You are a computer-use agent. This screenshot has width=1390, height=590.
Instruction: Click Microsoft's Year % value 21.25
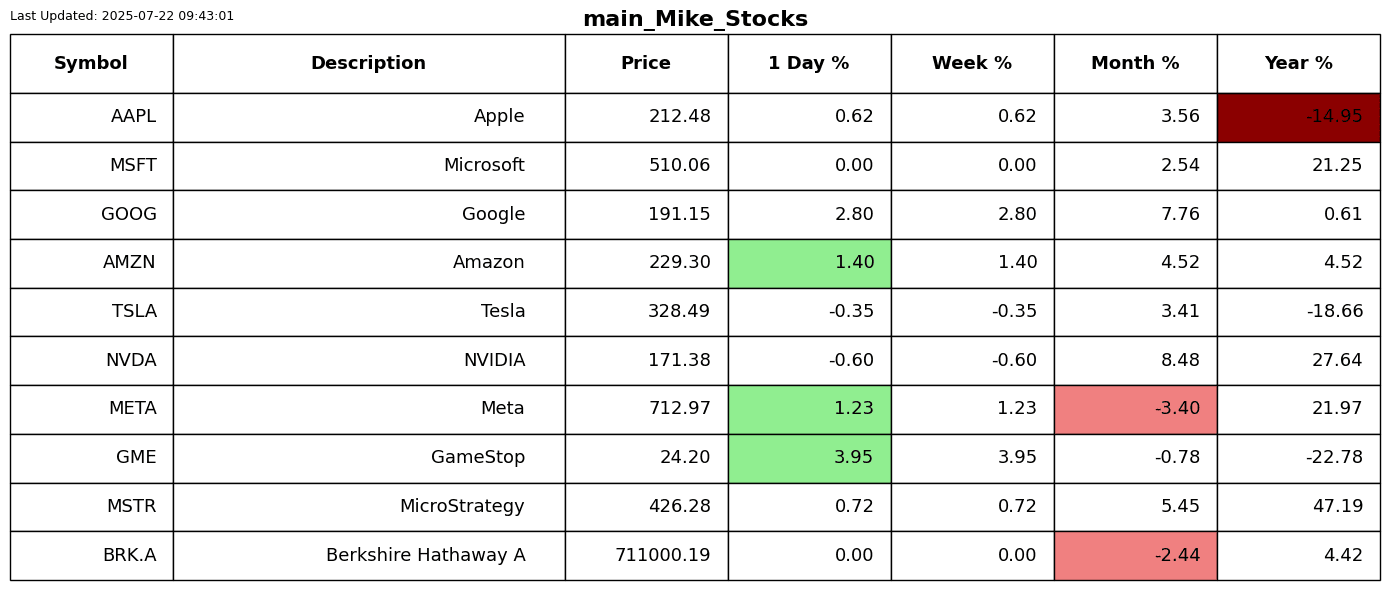1298,166
